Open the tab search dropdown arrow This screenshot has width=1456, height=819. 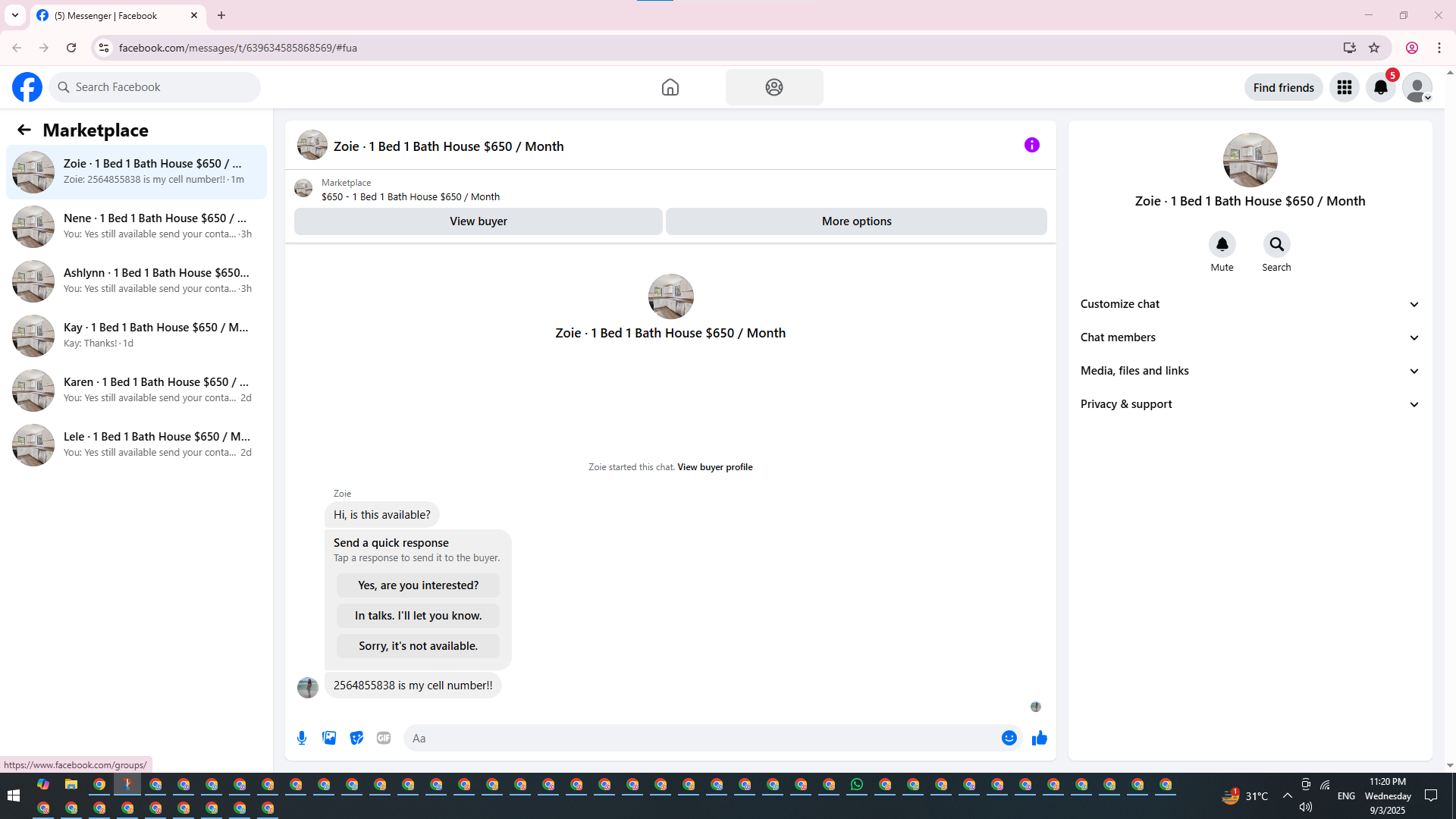pos(15,15)
